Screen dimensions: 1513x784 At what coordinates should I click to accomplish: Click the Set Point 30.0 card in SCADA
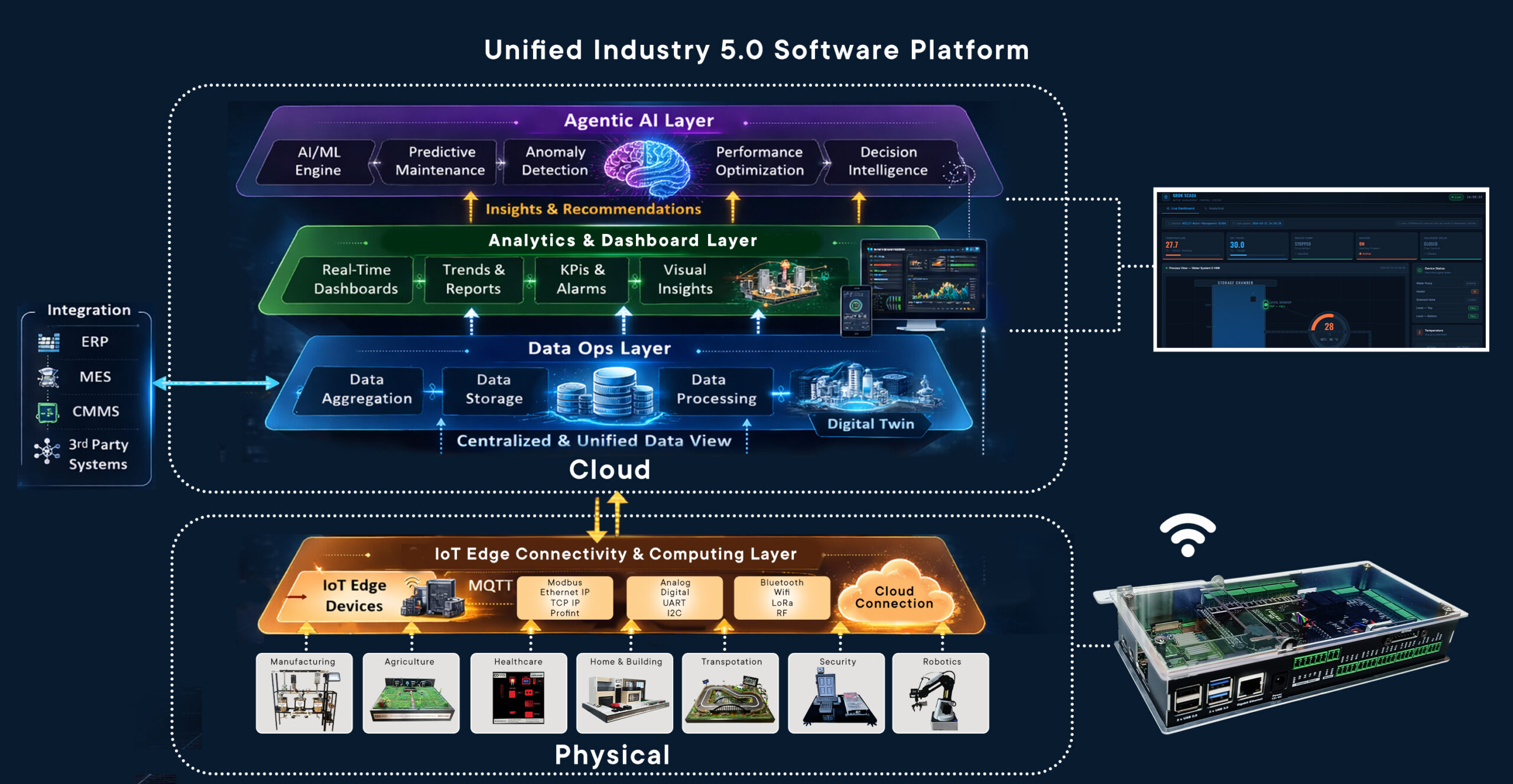[1258, 246]
